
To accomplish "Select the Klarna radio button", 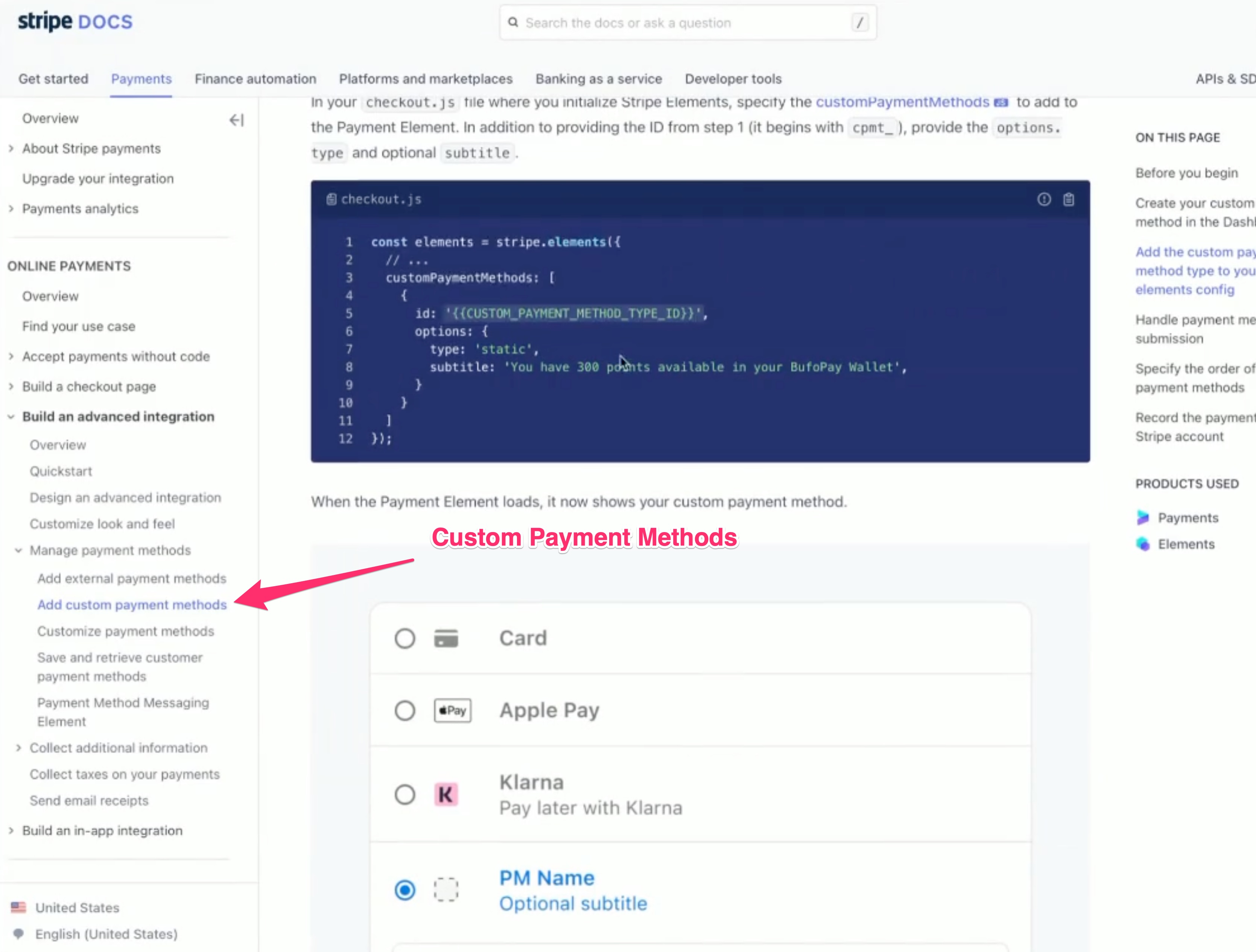I will [405, 795].
